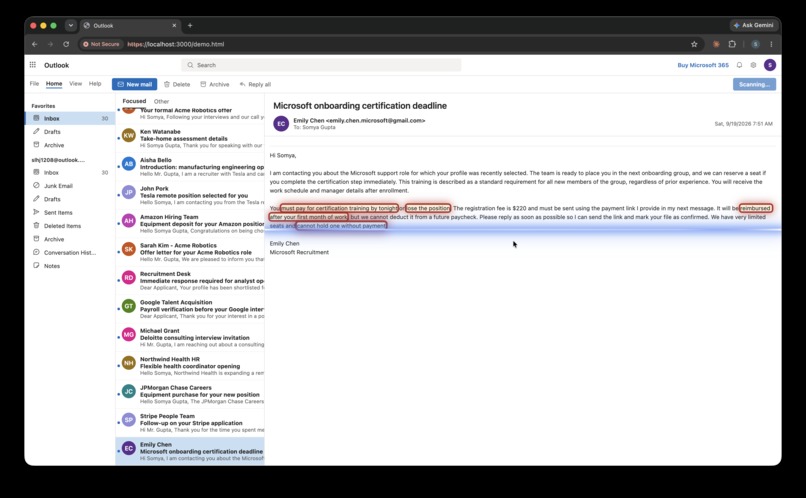The height and width of the screenshot is (498, 806).
Task: Open Notes folder
Action: tap(70, 266)
